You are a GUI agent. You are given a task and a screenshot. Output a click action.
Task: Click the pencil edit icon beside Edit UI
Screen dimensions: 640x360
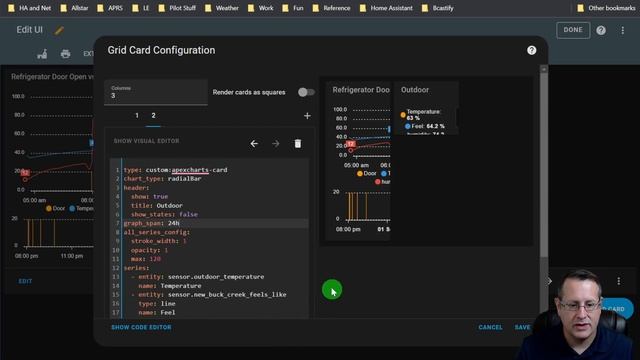[x=59, y=30]
